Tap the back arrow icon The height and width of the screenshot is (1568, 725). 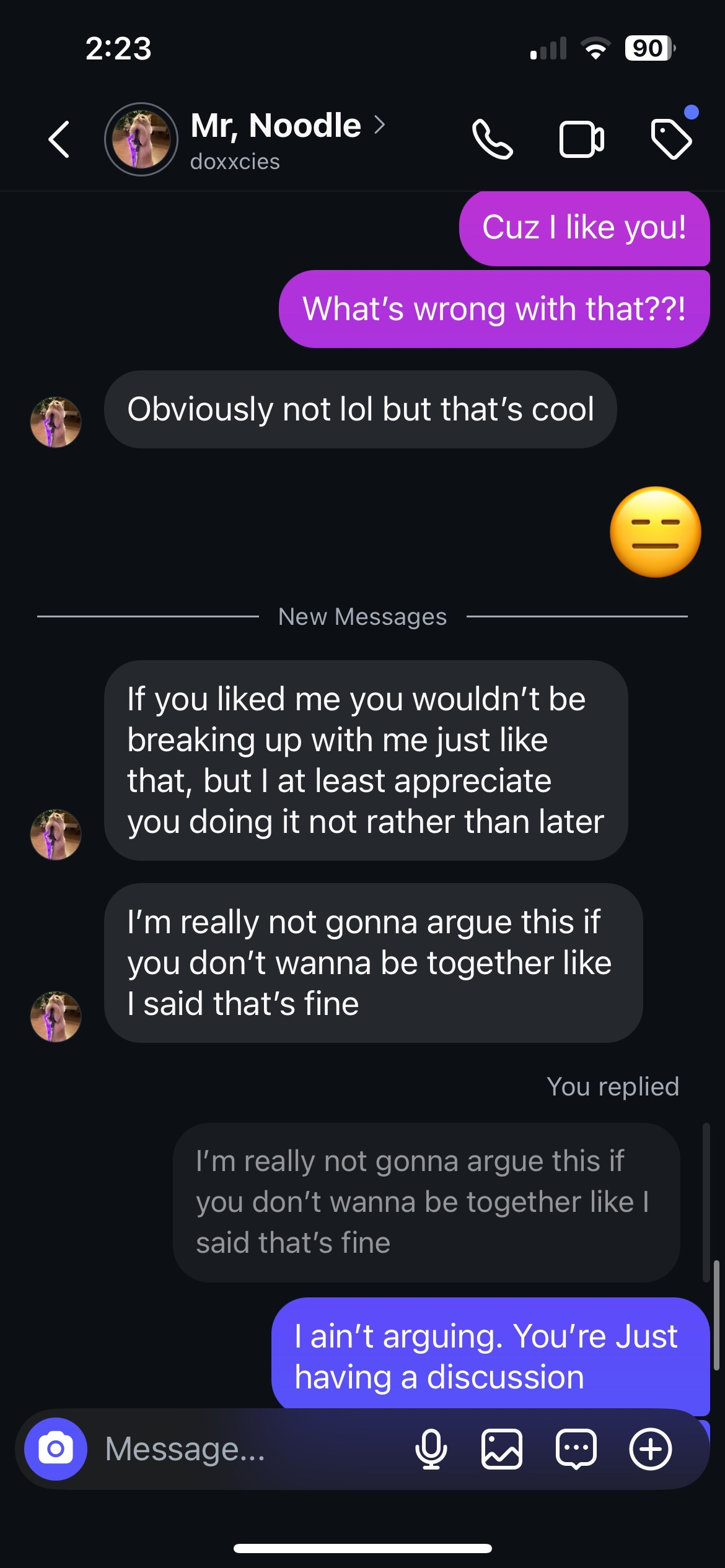coord(59,139)
